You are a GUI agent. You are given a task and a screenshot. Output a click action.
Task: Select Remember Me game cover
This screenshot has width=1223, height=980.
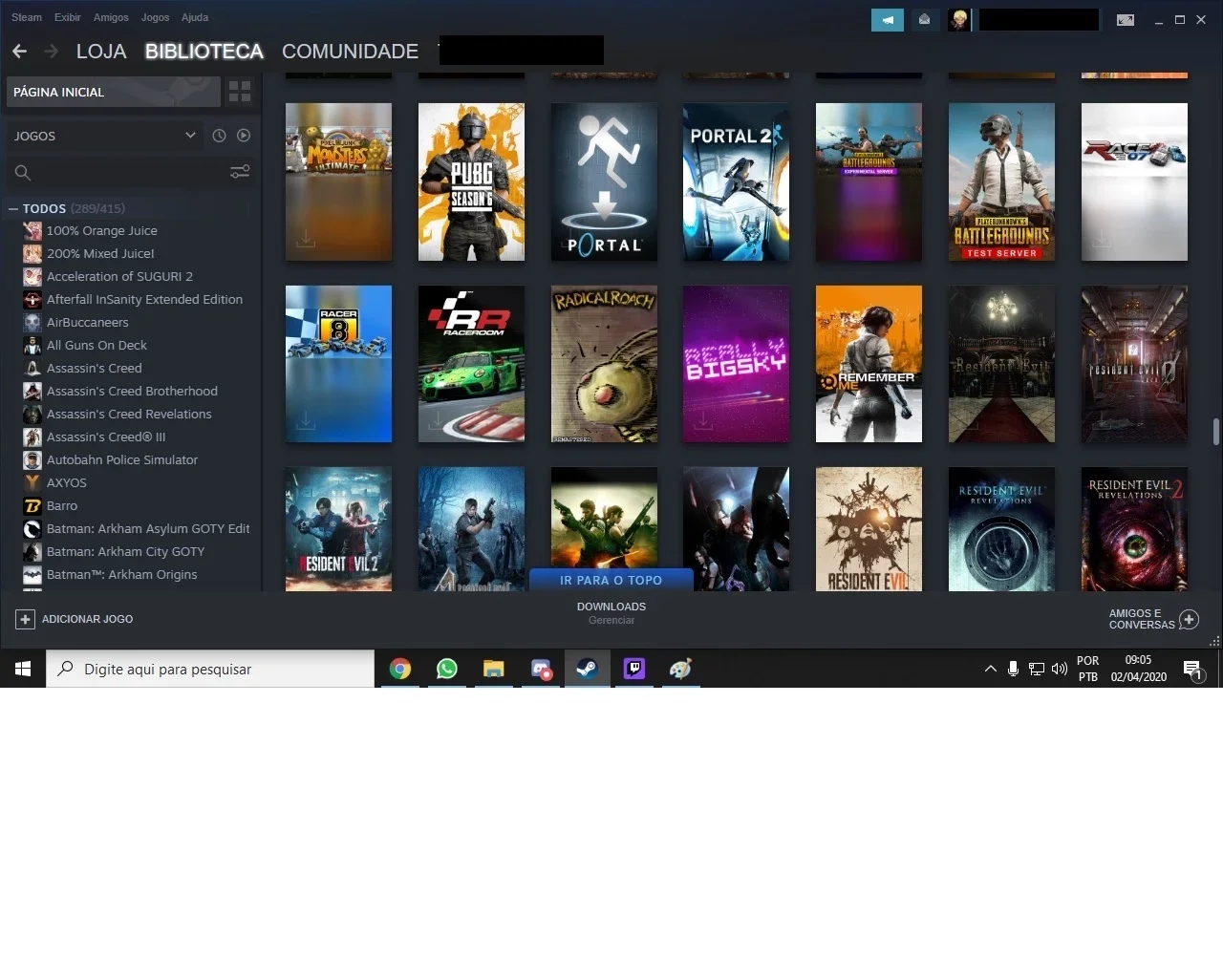pos(869,364)
